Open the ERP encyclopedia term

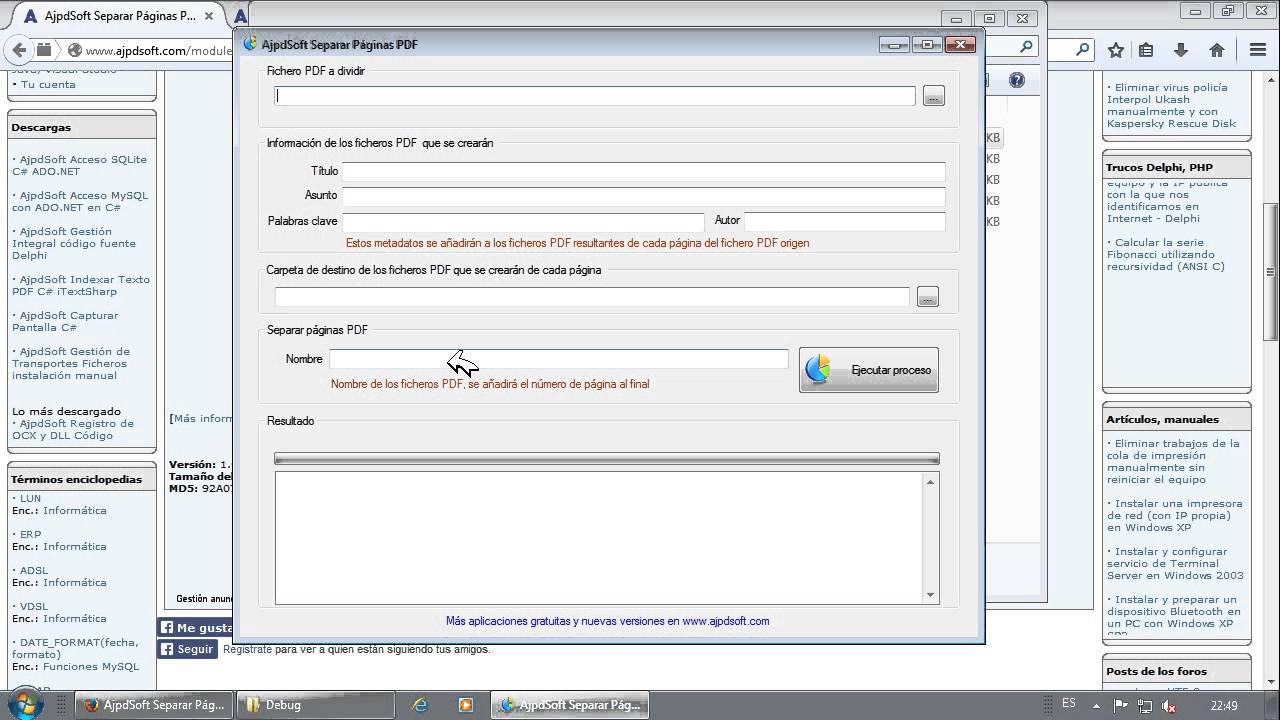30,534
